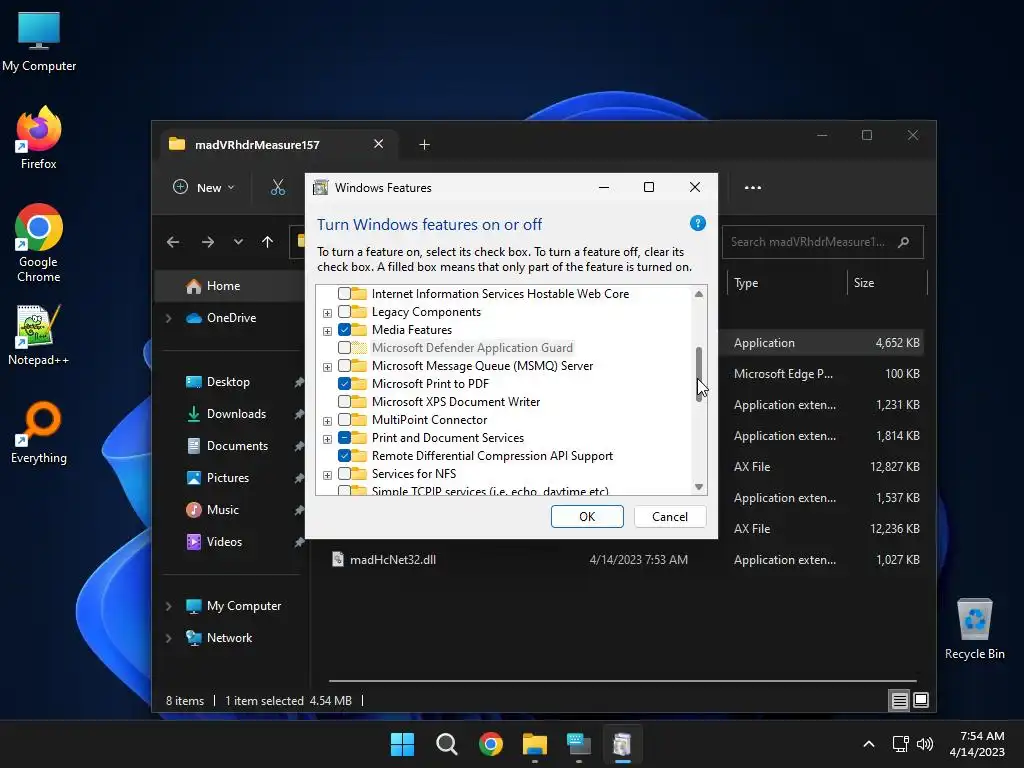Viewport: 1024px width, 768px height.
Task: Launch Chrome from the taskbar
Action: pos(490,744)
